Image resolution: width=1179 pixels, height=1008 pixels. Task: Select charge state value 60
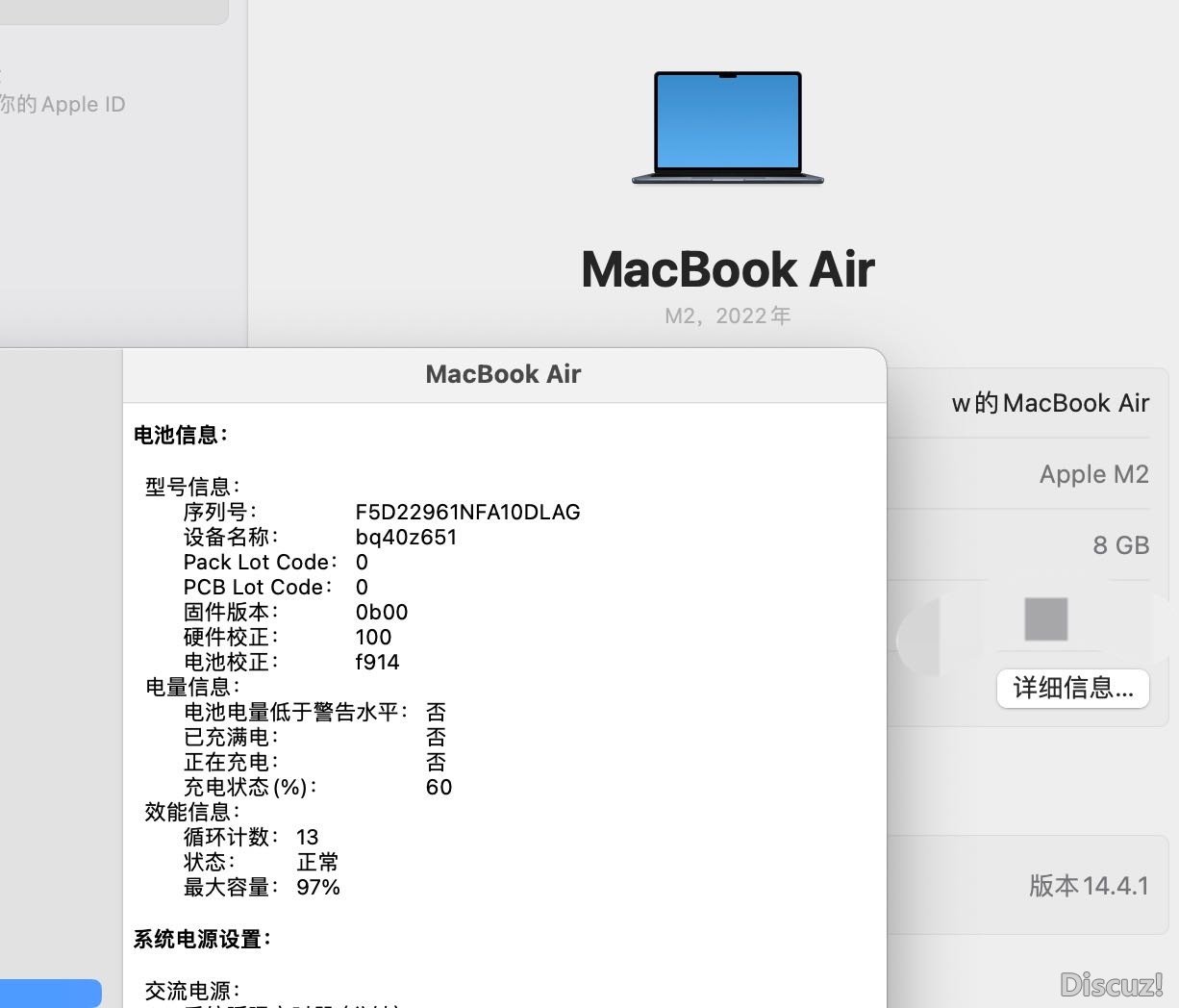439,787
